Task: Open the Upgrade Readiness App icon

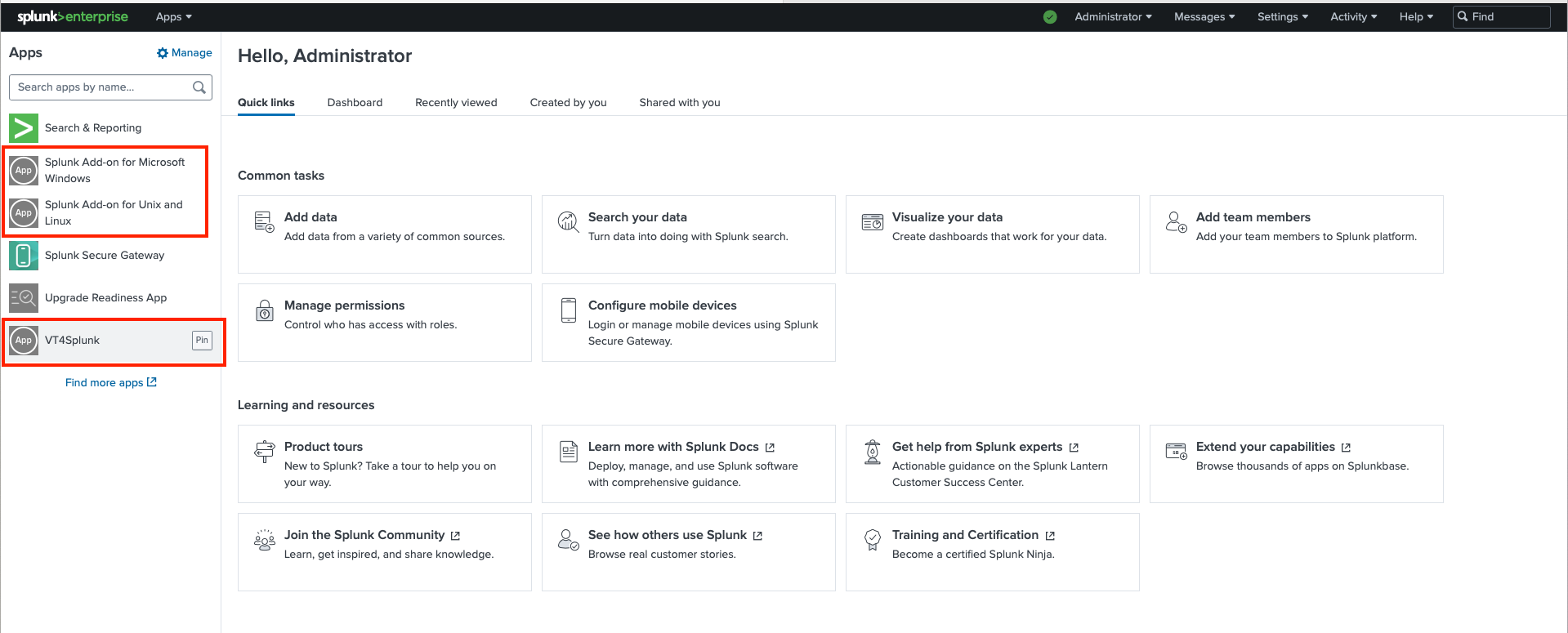Action: tap(24, 298)
